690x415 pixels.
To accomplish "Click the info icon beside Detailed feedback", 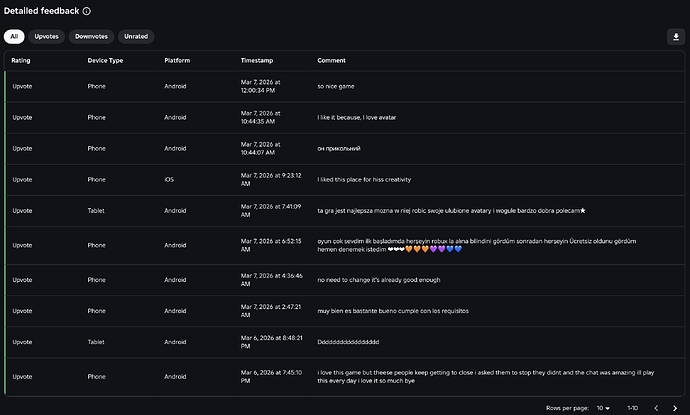I will (87, 11).
